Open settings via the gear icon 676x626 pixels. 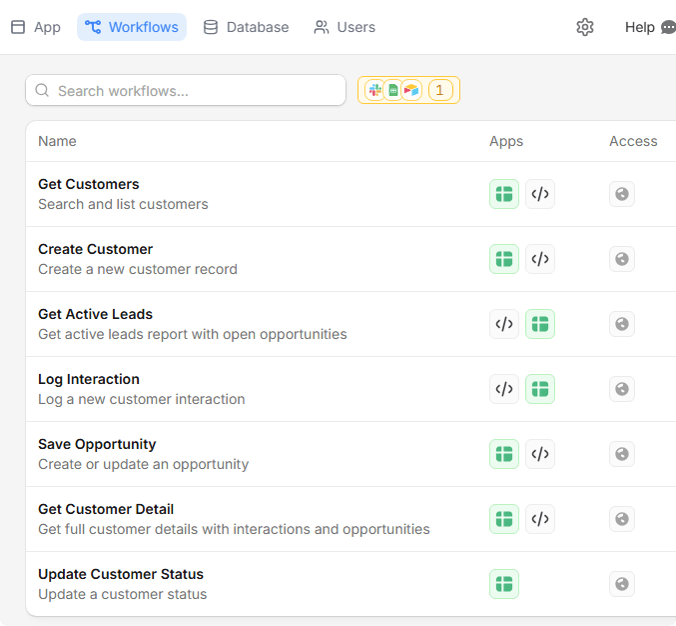click(x=585, y=27)
